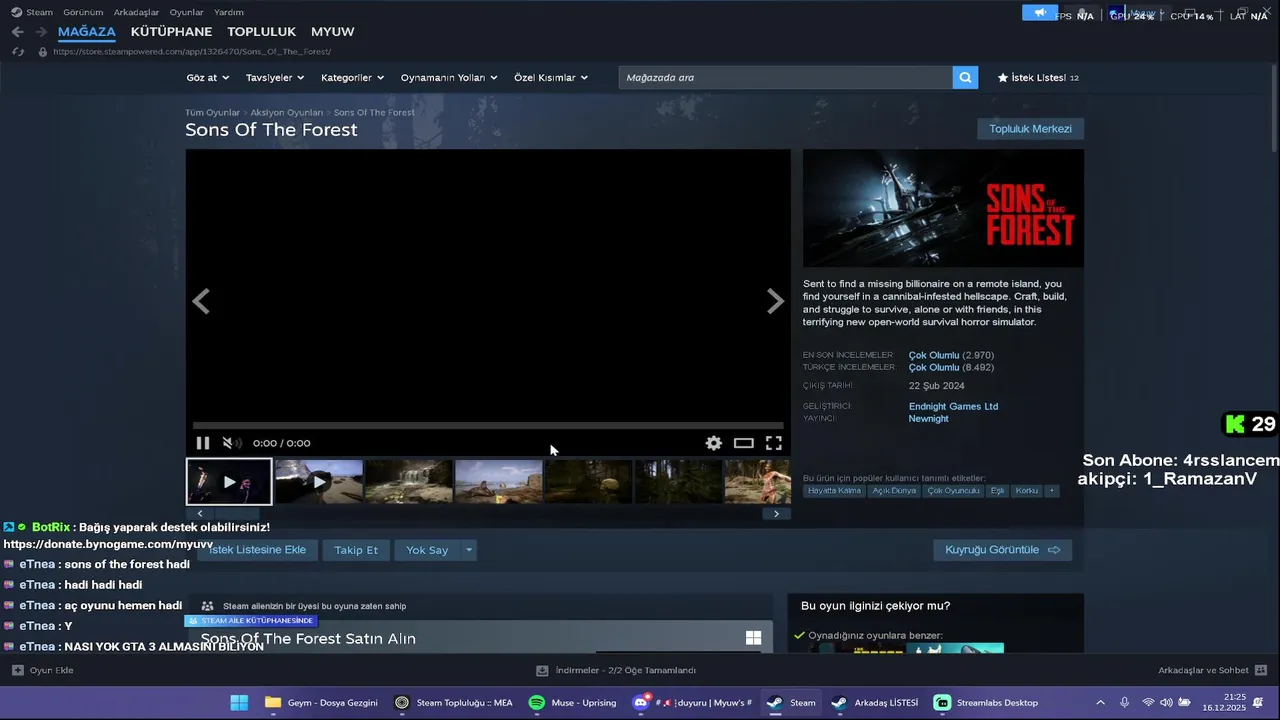1280x720 pixels.
Task: Select Açık Dünya tag
Action: point(894,491)
